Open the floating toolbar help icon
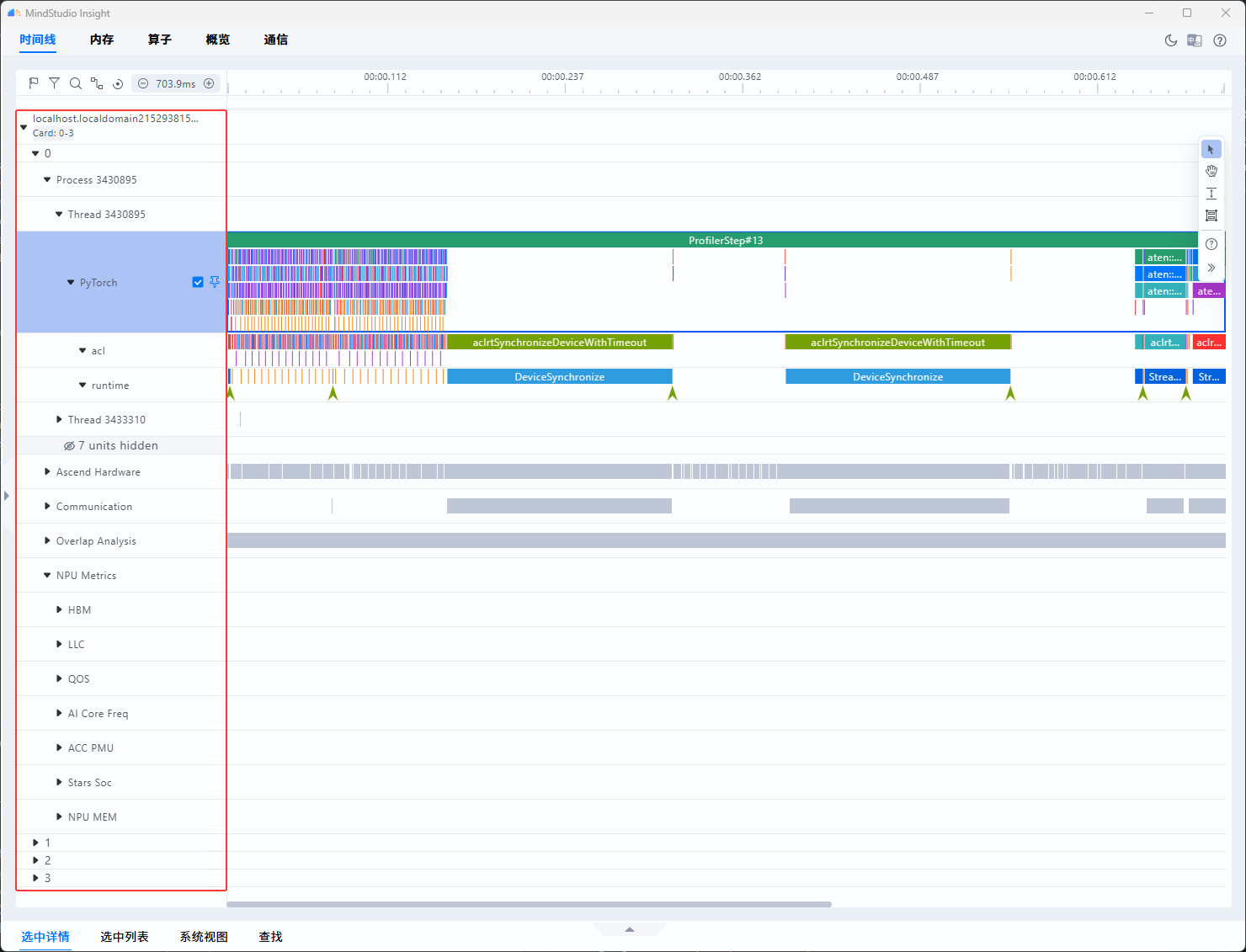Viewport: 1246px width, 952px height. (x=1211, y=244)
